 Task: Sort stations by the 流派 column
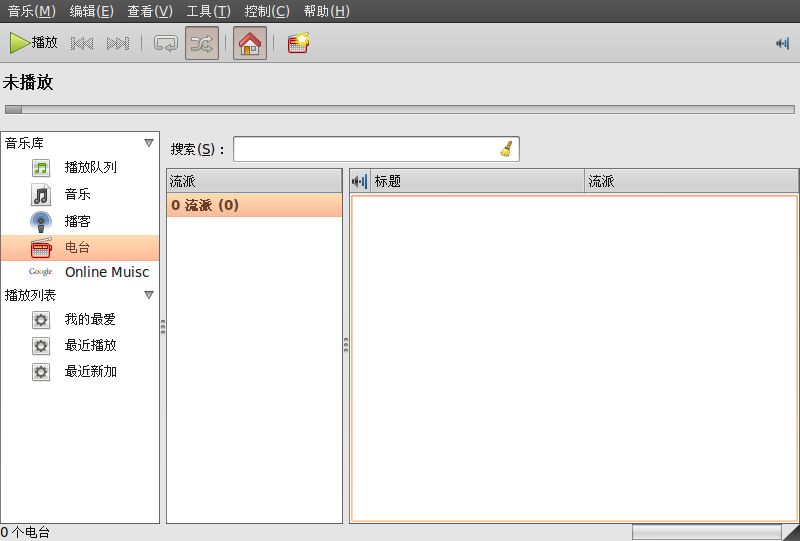click(x=691, y=181)
